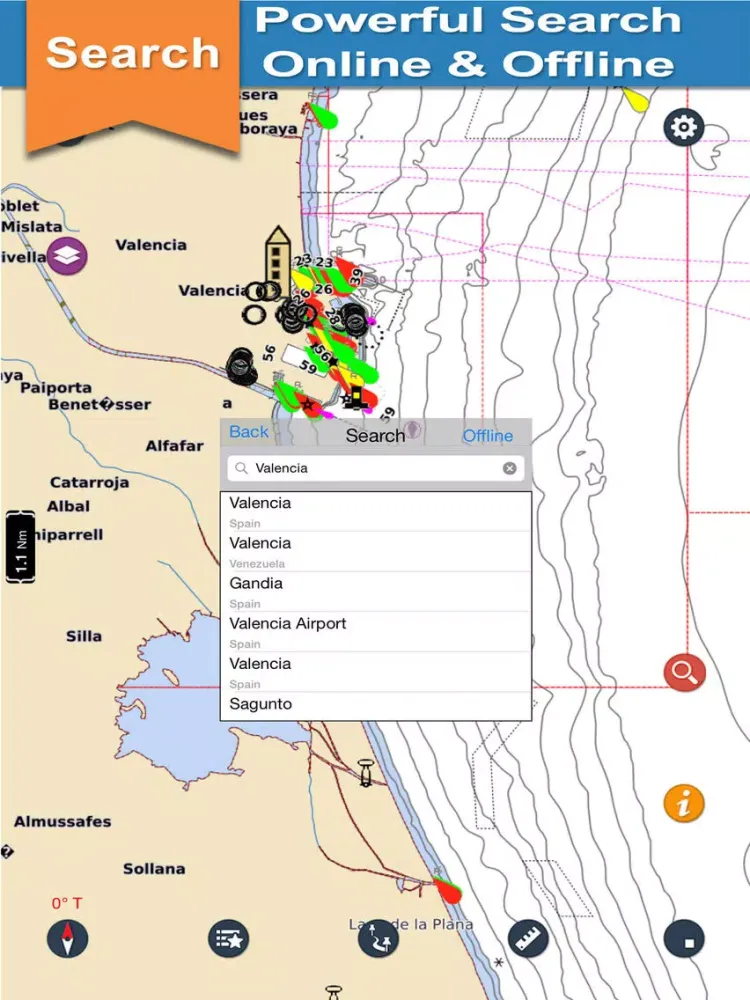Choose the Gandia Spain result

point(376,592)
